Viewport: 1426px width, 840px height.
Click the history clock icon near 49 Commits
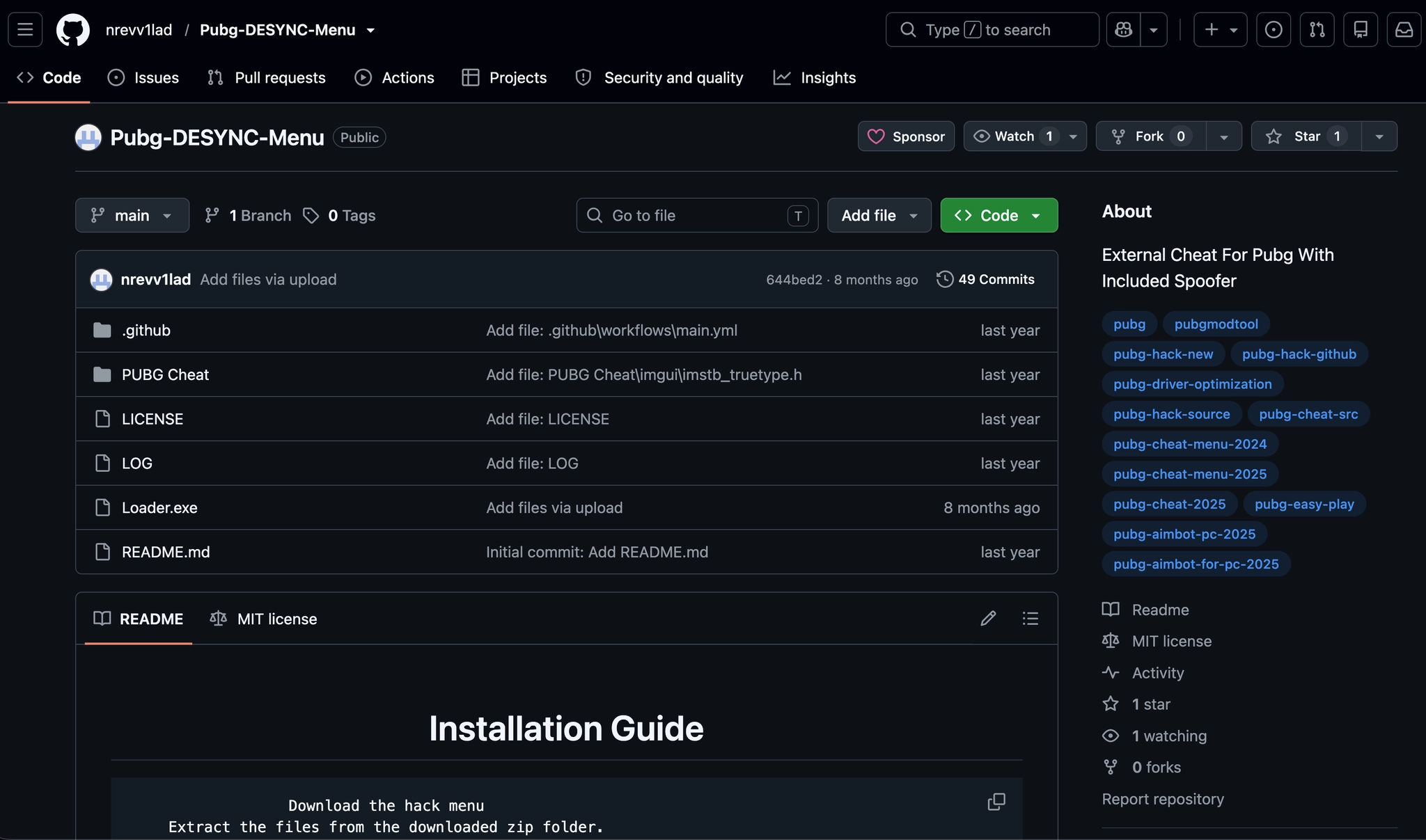(x=945, y=279)
